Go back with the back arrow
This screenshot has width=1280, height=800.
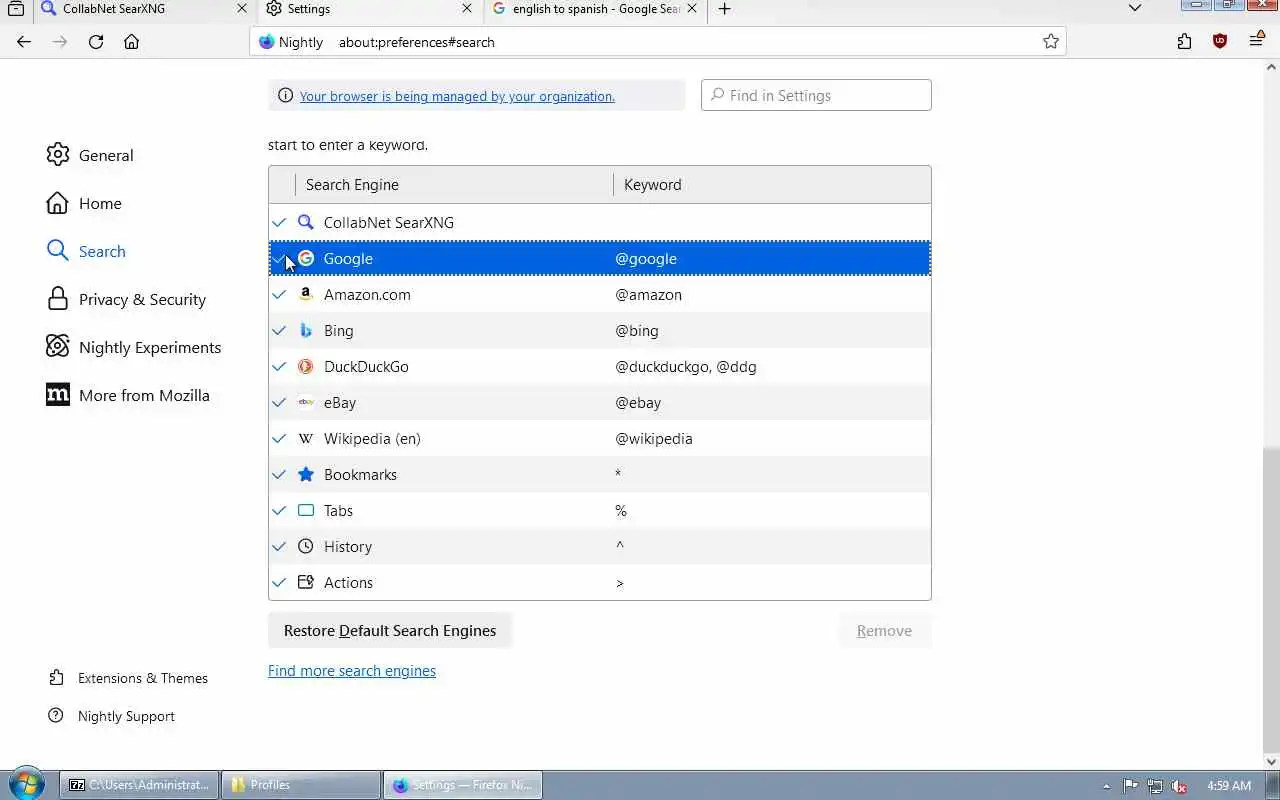(24, 42)
